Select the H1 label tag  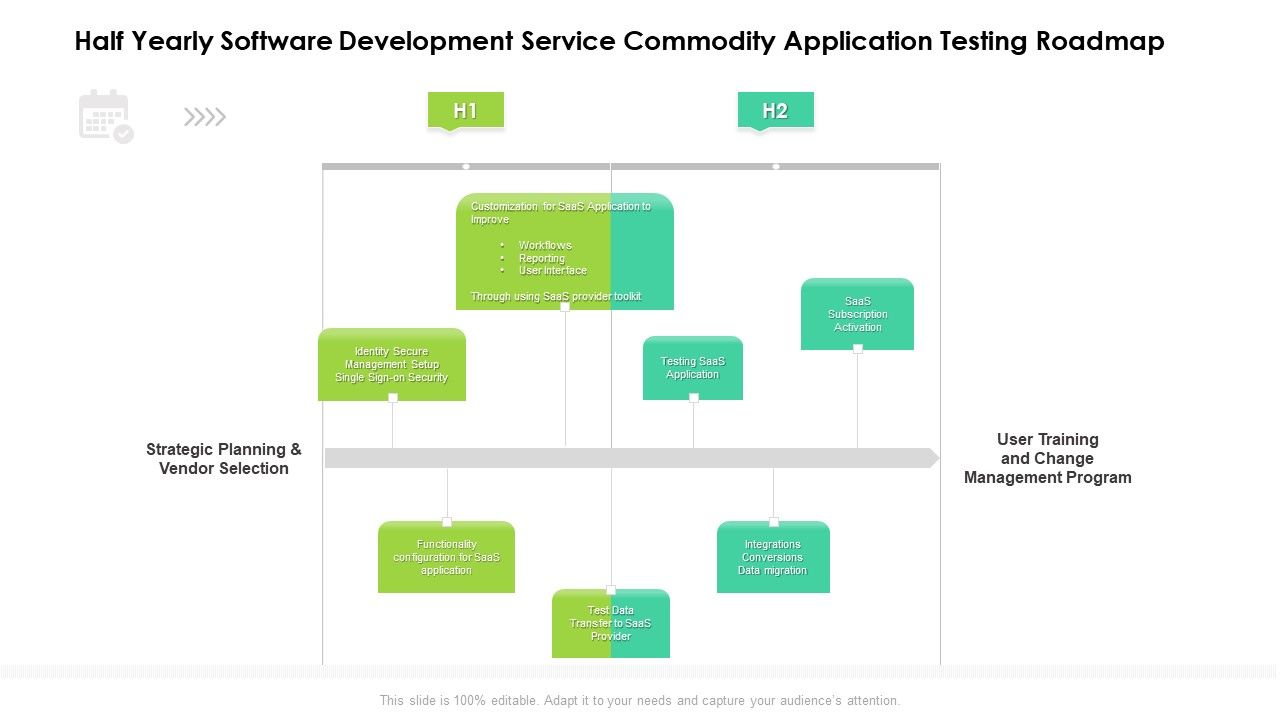tap(466, 111)
